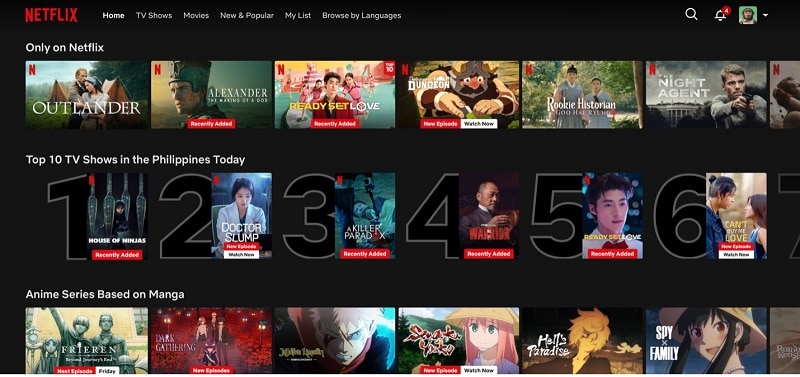Open Warrior ranked number 4
This screenshot has height=377, width=800.
[489, 216]
